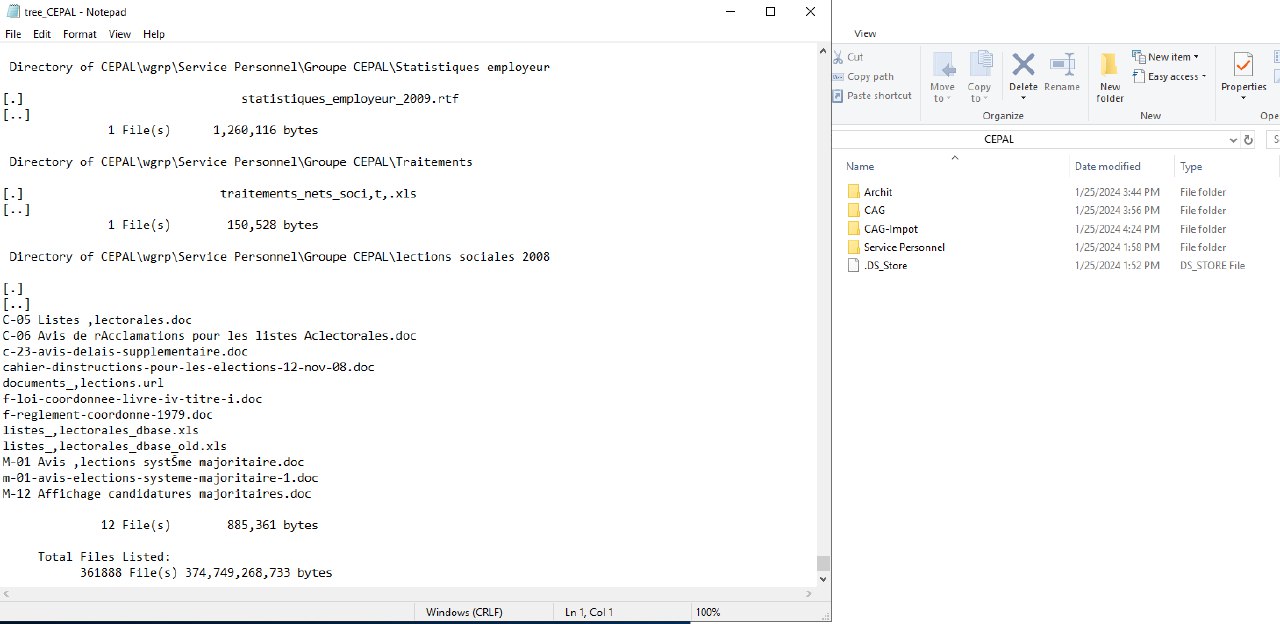Open the address bar history dropdown
This screenshot has width=1280, height=624.
coord(1233,140)
